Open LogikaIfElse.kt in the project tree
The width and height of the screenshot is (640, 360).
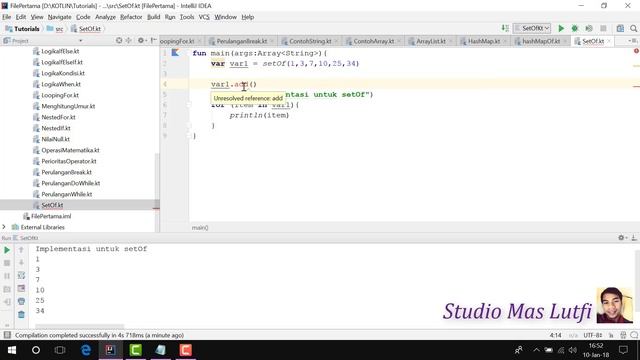tap(60, 51)
